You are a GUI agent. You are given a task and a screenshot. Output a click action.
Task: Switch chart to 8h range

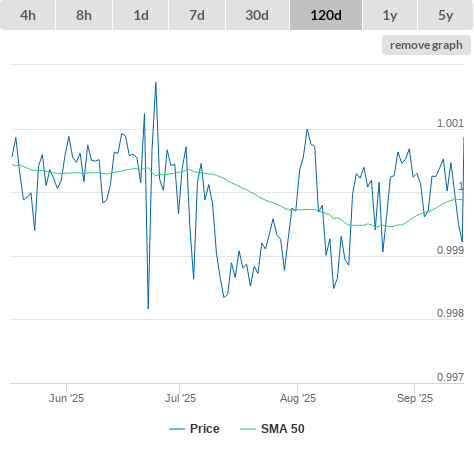click(84, 15)
